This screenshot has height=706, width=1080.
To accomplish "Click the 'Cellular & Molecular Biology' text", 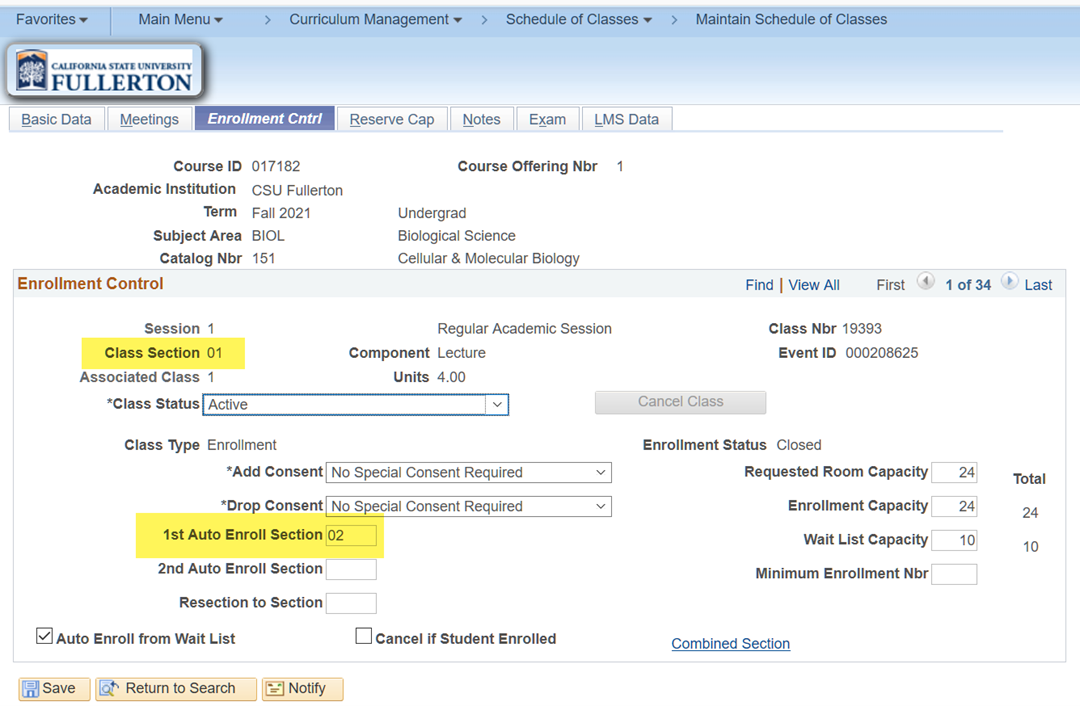I will point(488,258).
